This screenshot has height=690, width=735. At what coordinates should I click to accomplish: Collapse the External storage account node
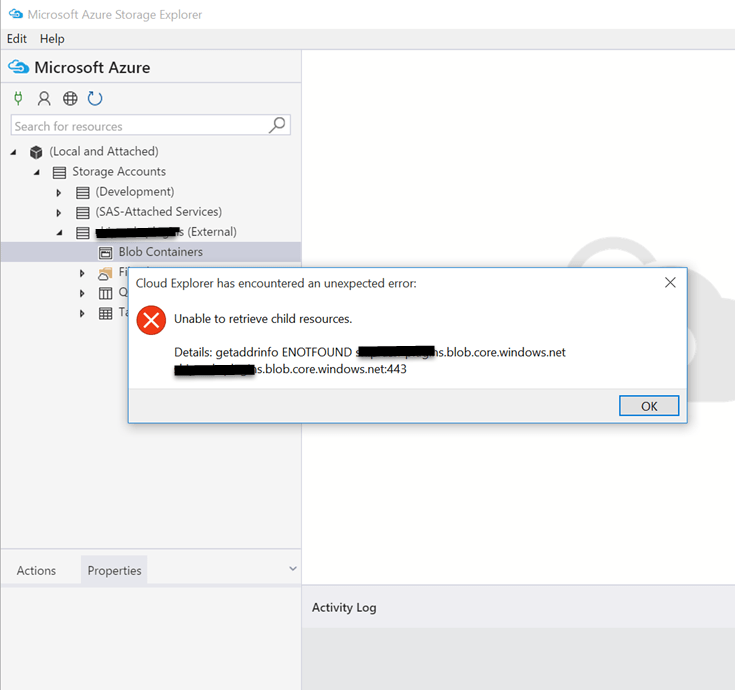point(60,232)
